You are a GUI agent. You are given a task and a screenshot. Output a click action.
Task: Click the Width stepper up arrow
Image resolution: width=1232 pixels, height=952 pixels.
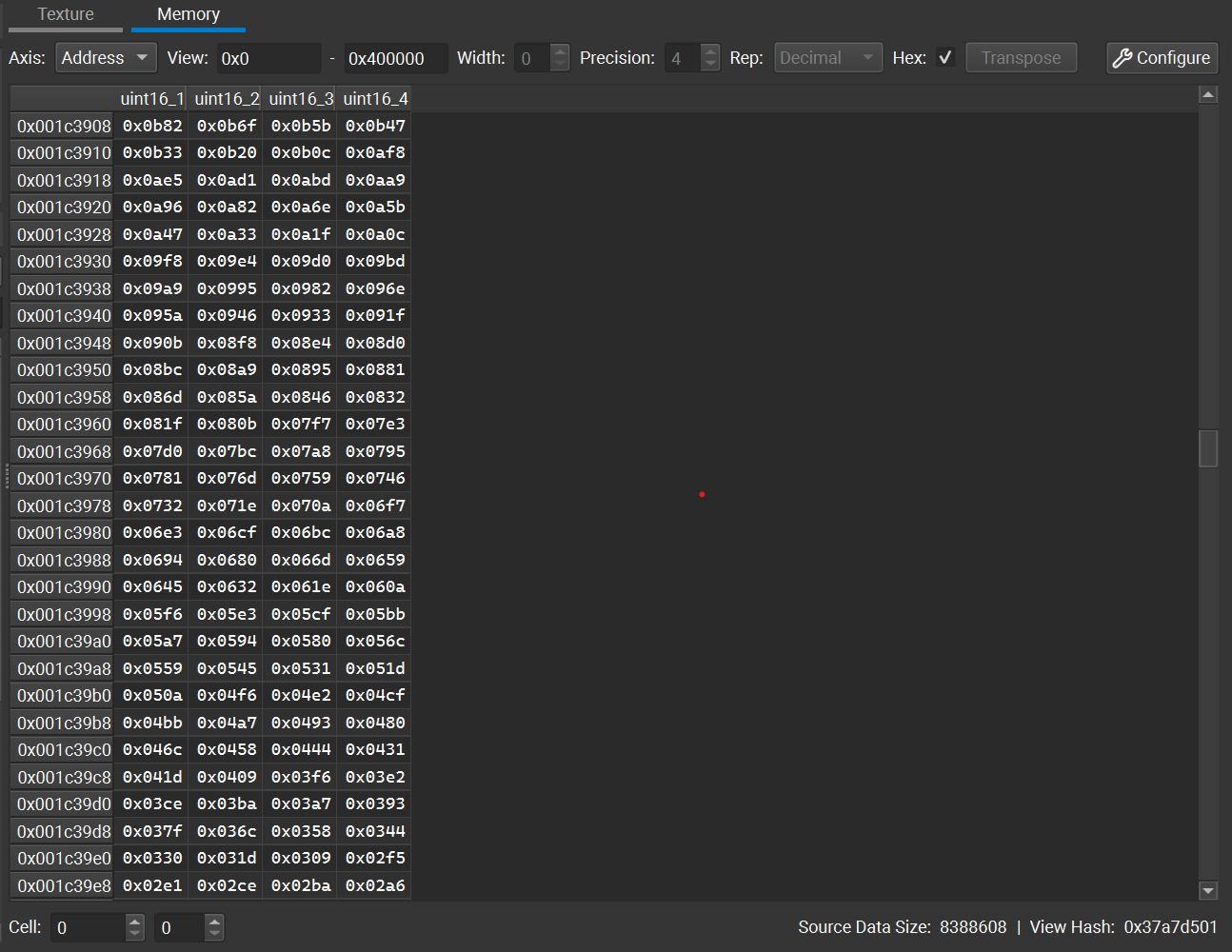coord(560,50)
